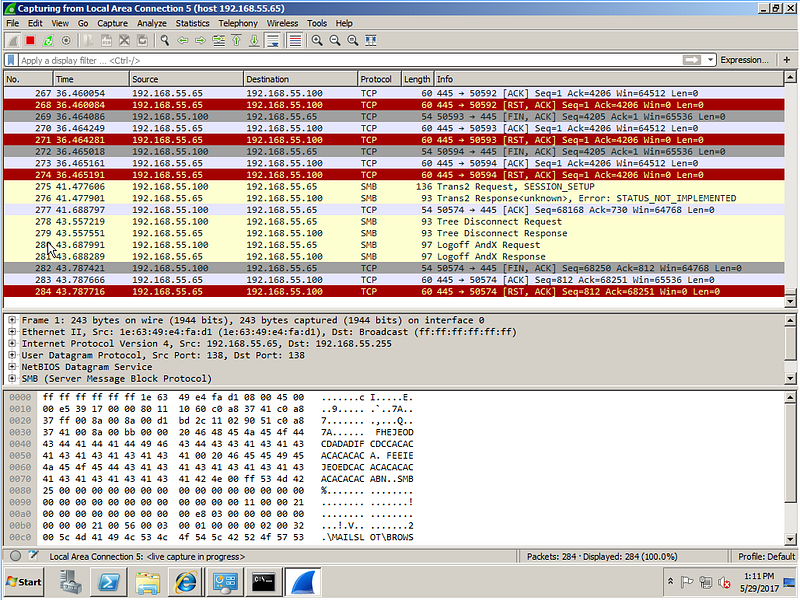The image size is (800, 600).
Task: Sort packets by the Protocol column header
Action: pyautogui.click(x=379, y=79)
